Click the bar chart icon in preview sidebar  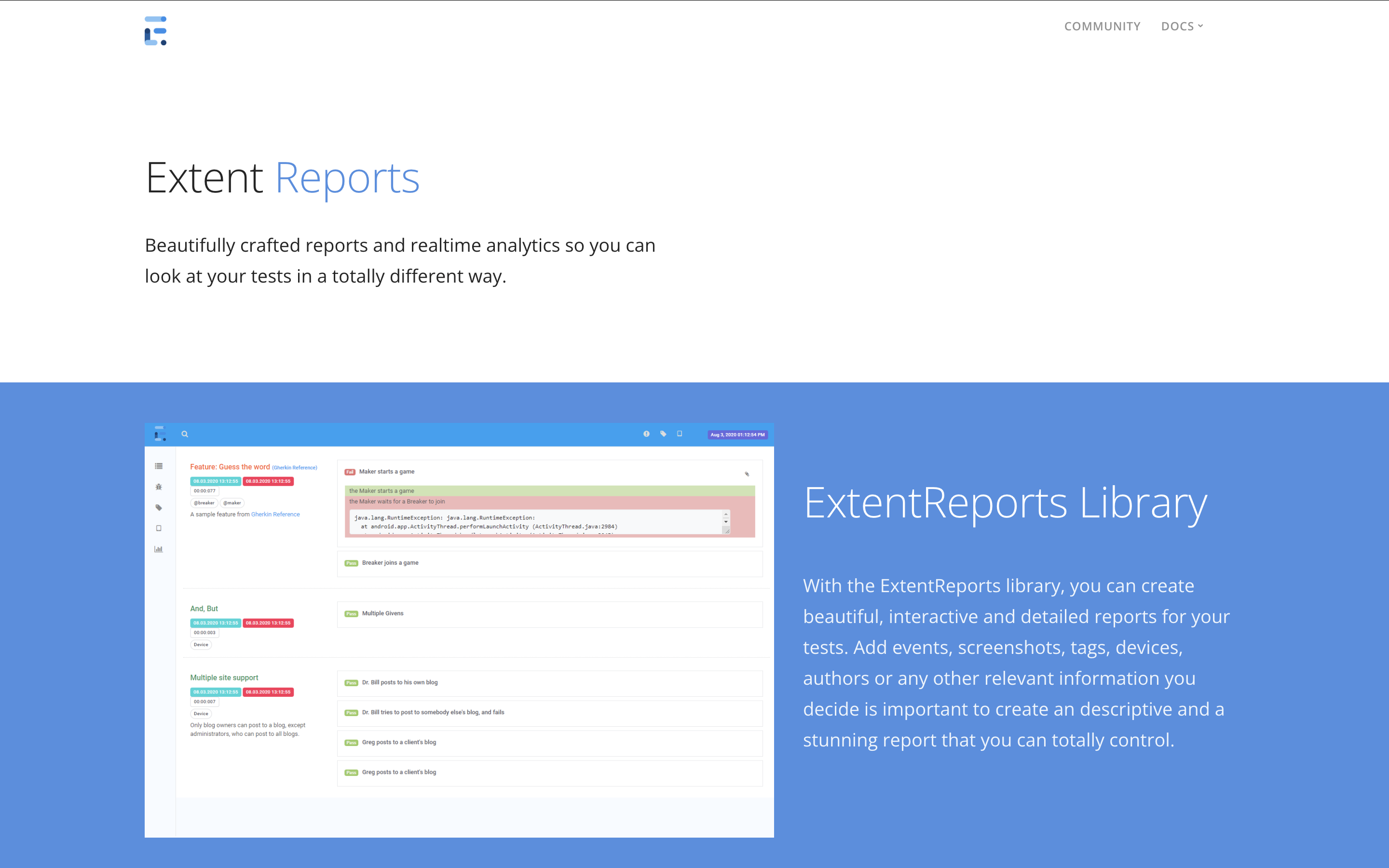[158, 549]
